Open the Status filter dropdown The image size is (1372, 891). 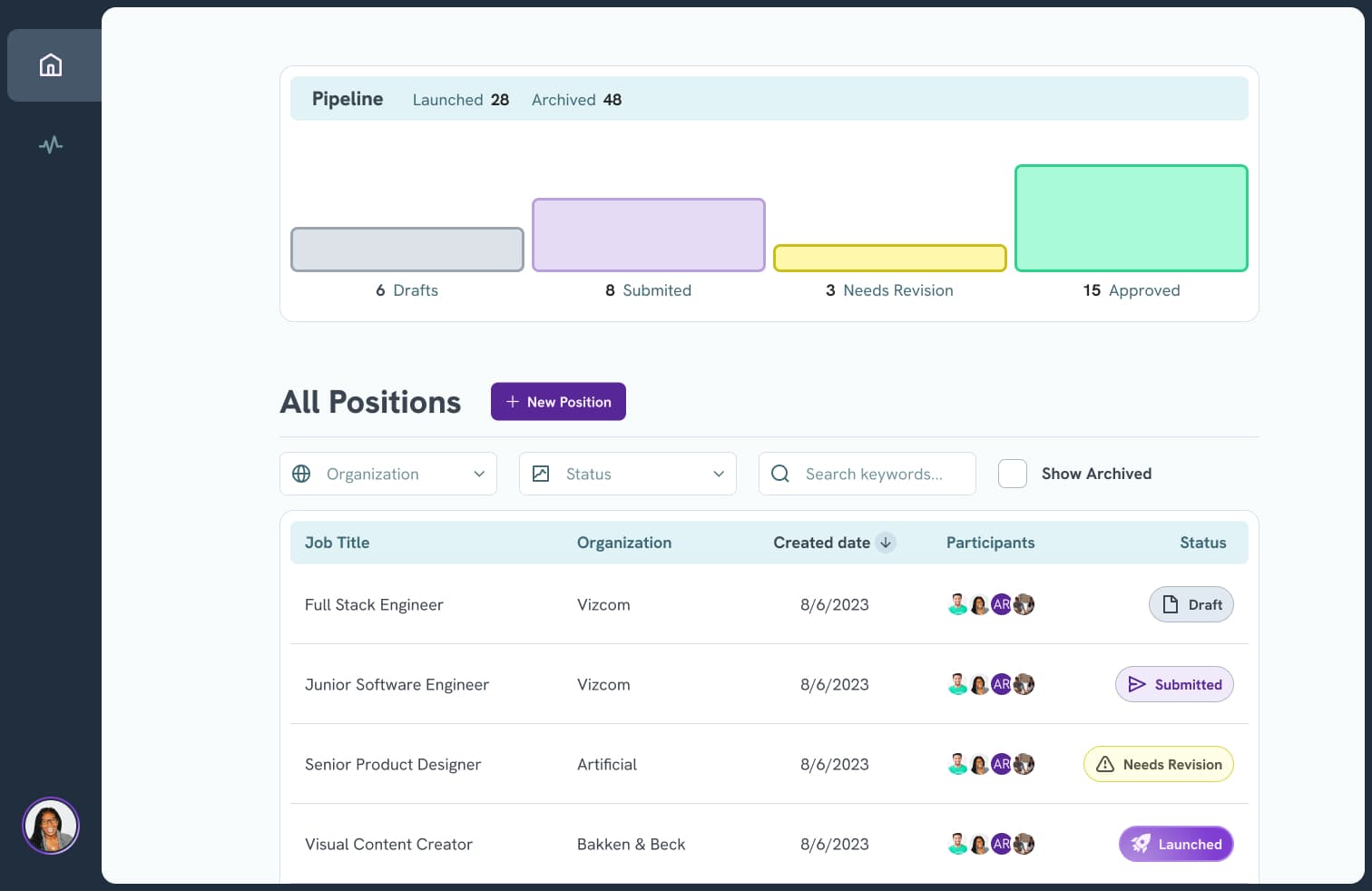point(718,474)
